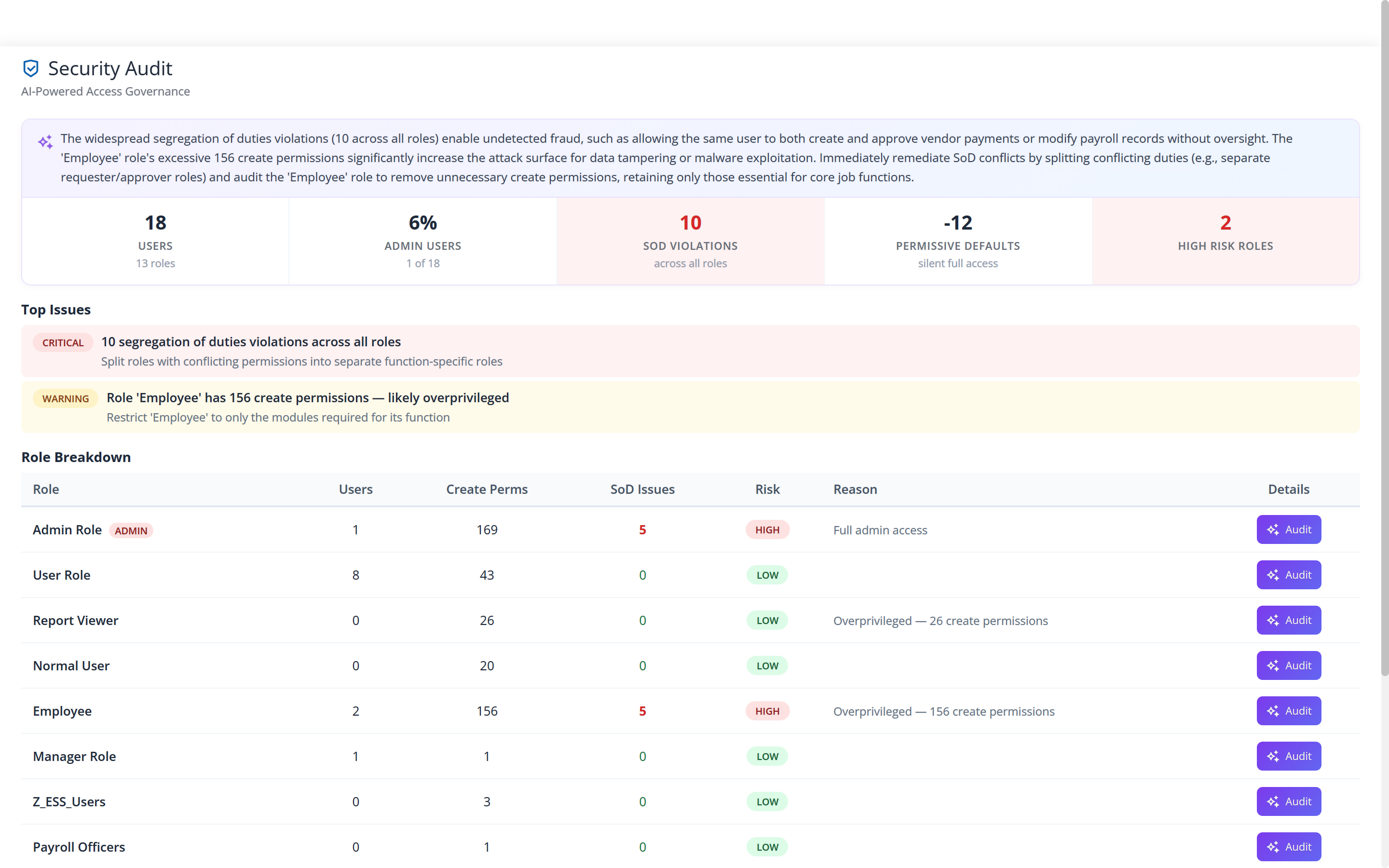
Task: Click the WARNING badge in Top Issues
Action: 66,398
